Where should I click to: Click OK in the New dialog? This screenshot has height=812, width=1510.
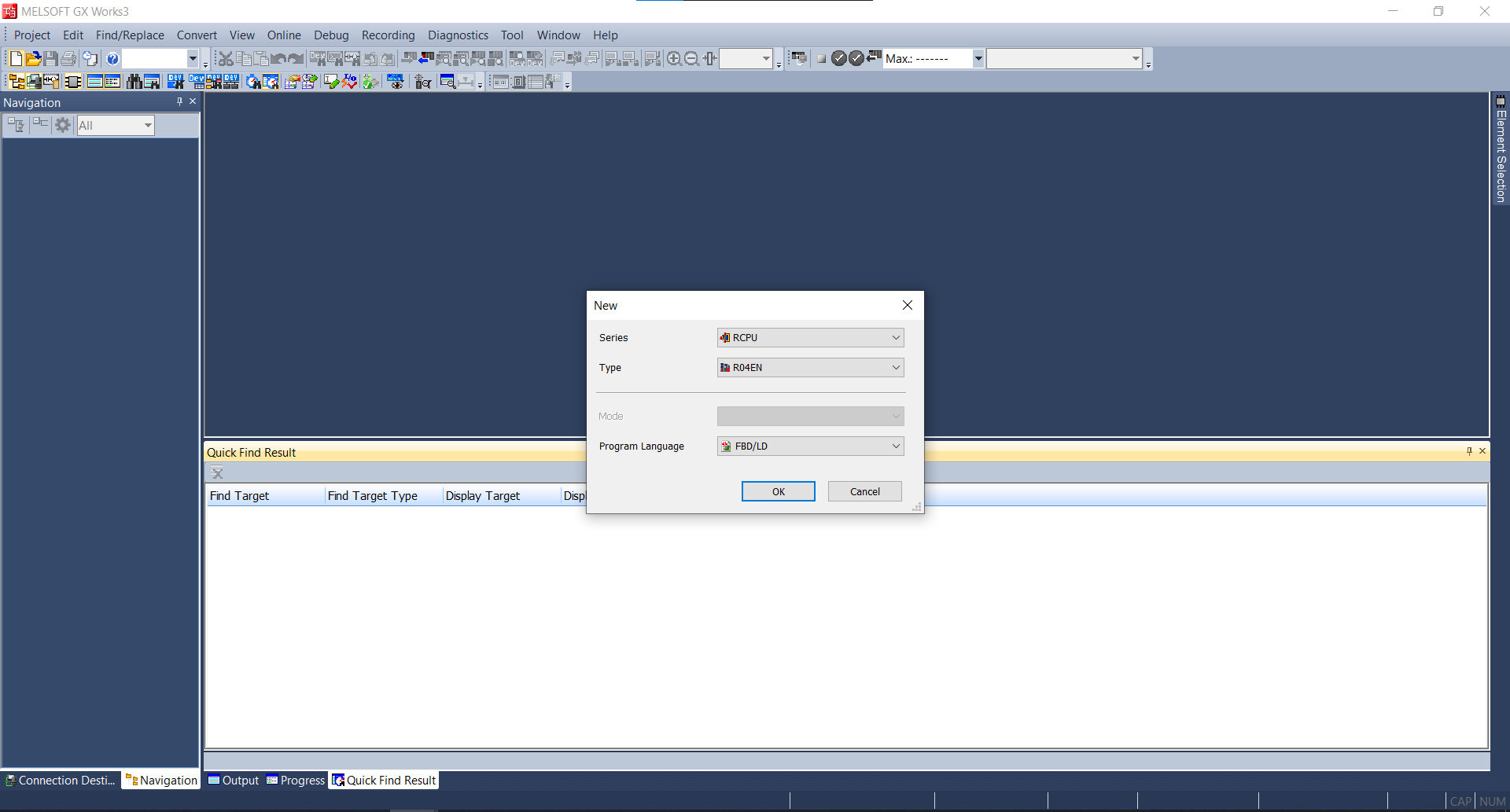[779, 491]
